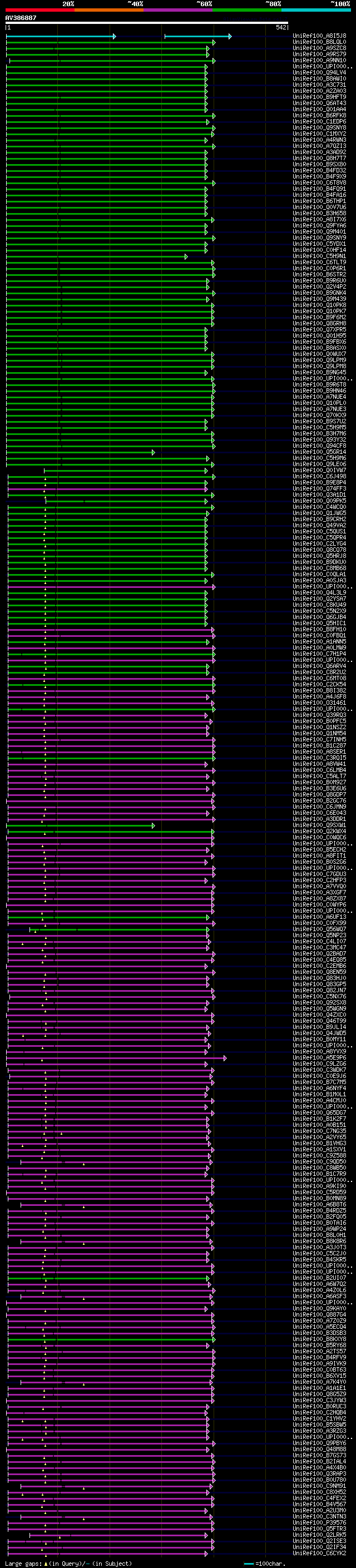Choose hit UniRef100_C7H1P4
356x1568 pixels.
(319, 654)
